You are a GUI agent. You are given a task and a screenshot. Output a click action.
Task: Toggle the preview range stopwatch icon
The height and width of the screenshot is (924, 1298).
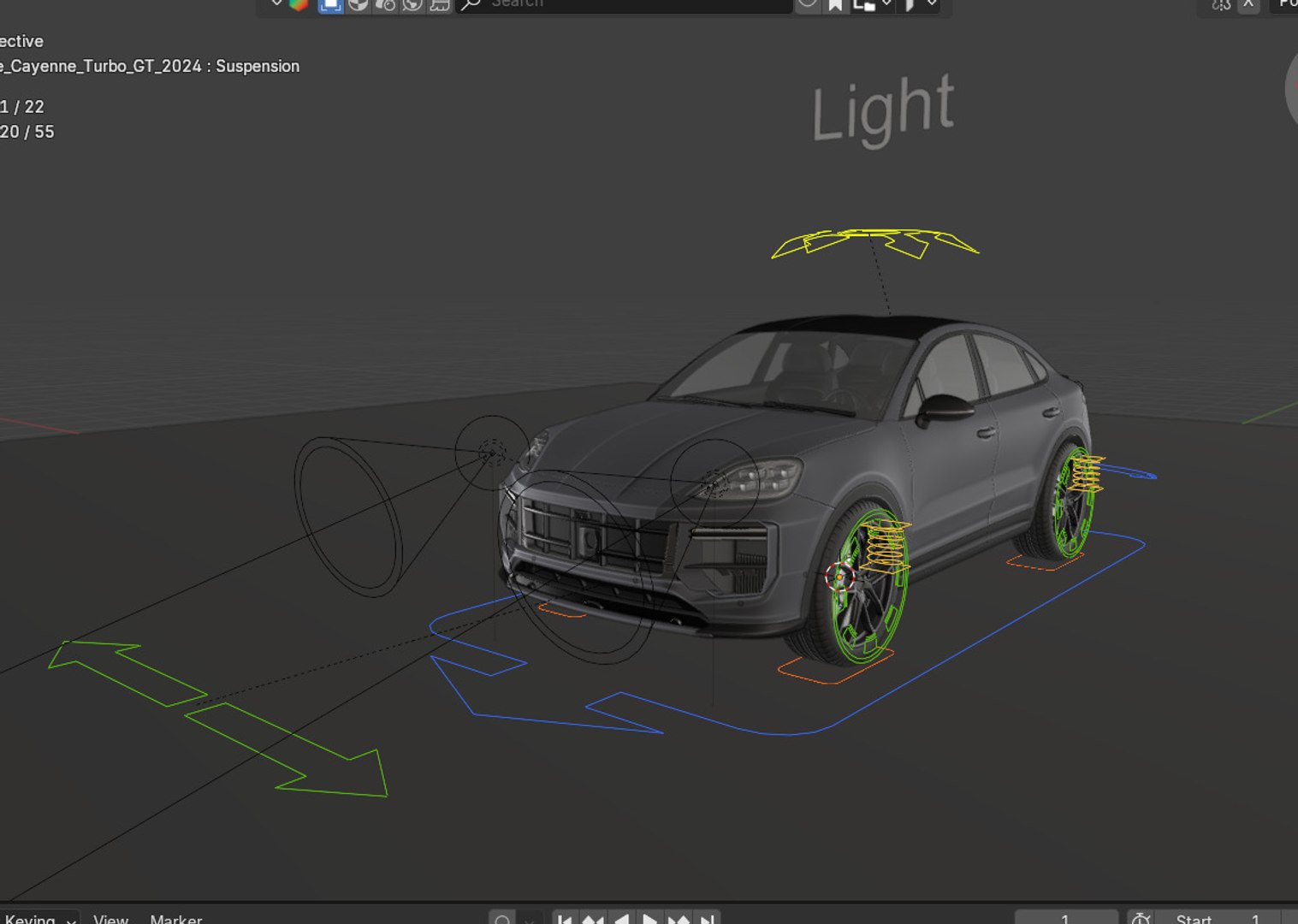(1141, 919)
